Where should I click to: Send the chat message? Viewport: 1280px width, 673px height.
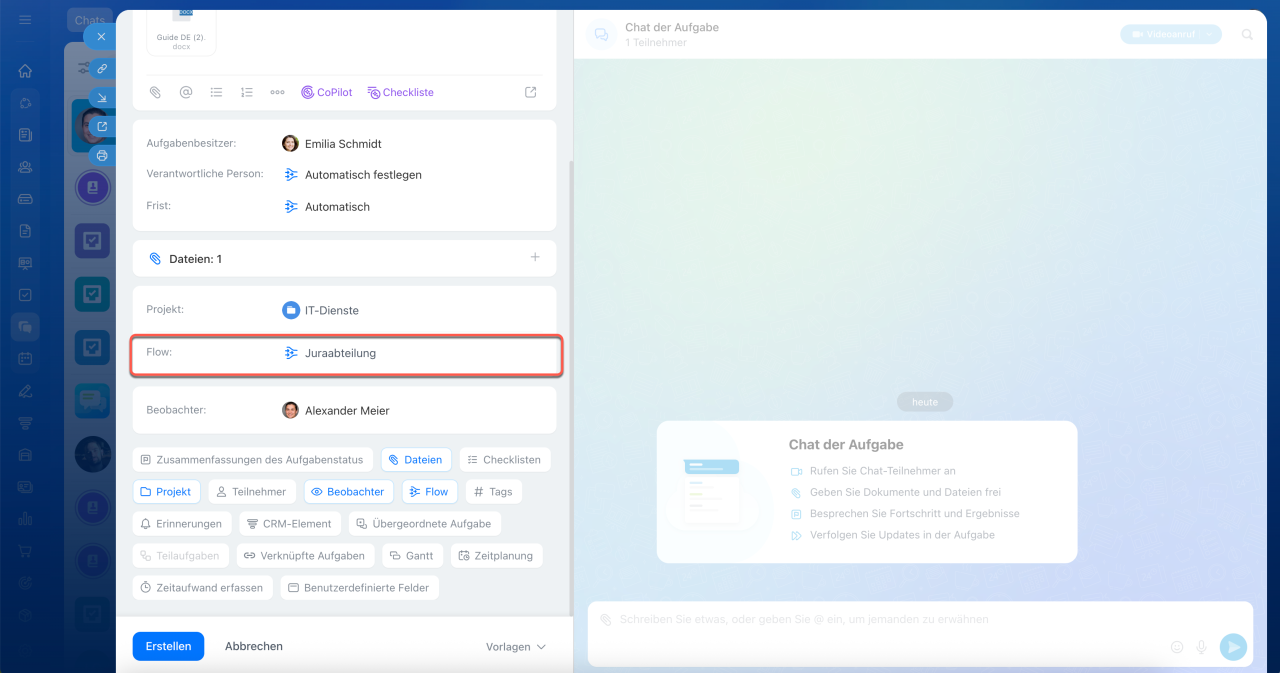(1234, 647)
